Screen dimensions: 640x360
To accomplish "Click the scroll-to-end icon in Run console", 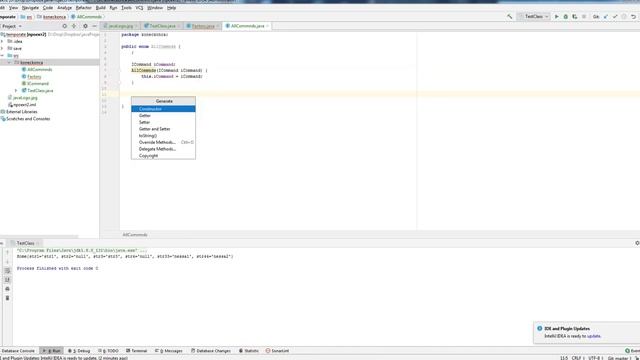I will pyautogui.click(x=7, y=280).
